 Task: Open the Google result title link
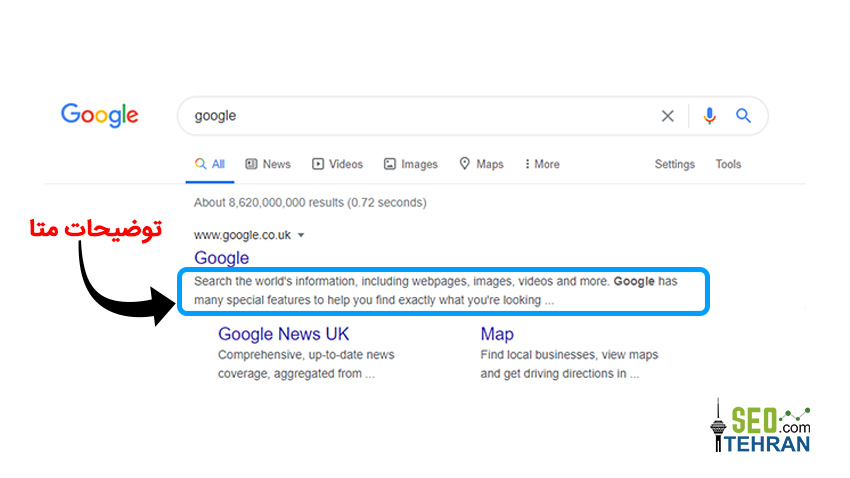pyautogui.click(x=222, y=258)
